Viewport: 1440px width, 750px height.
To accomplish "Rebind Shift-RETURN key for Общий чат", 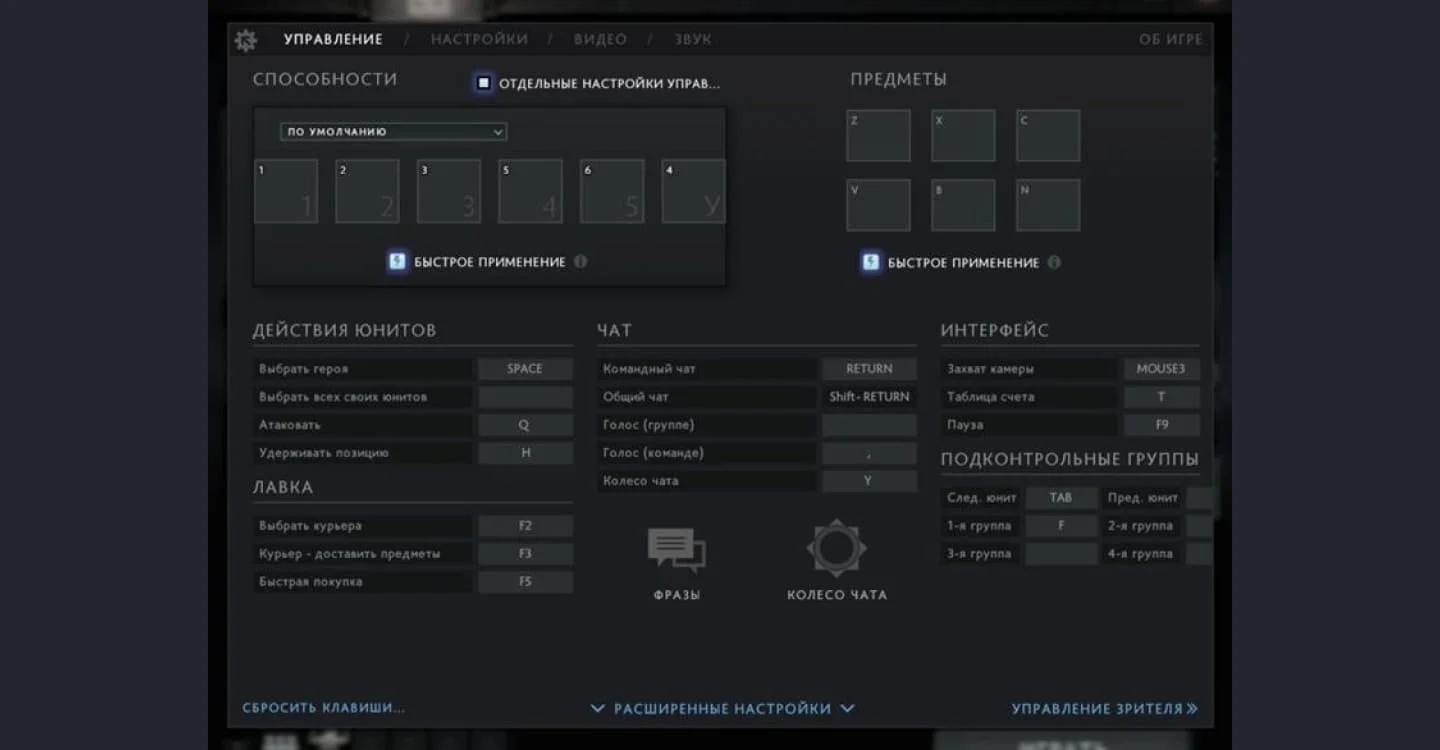I will click(869, 397).
